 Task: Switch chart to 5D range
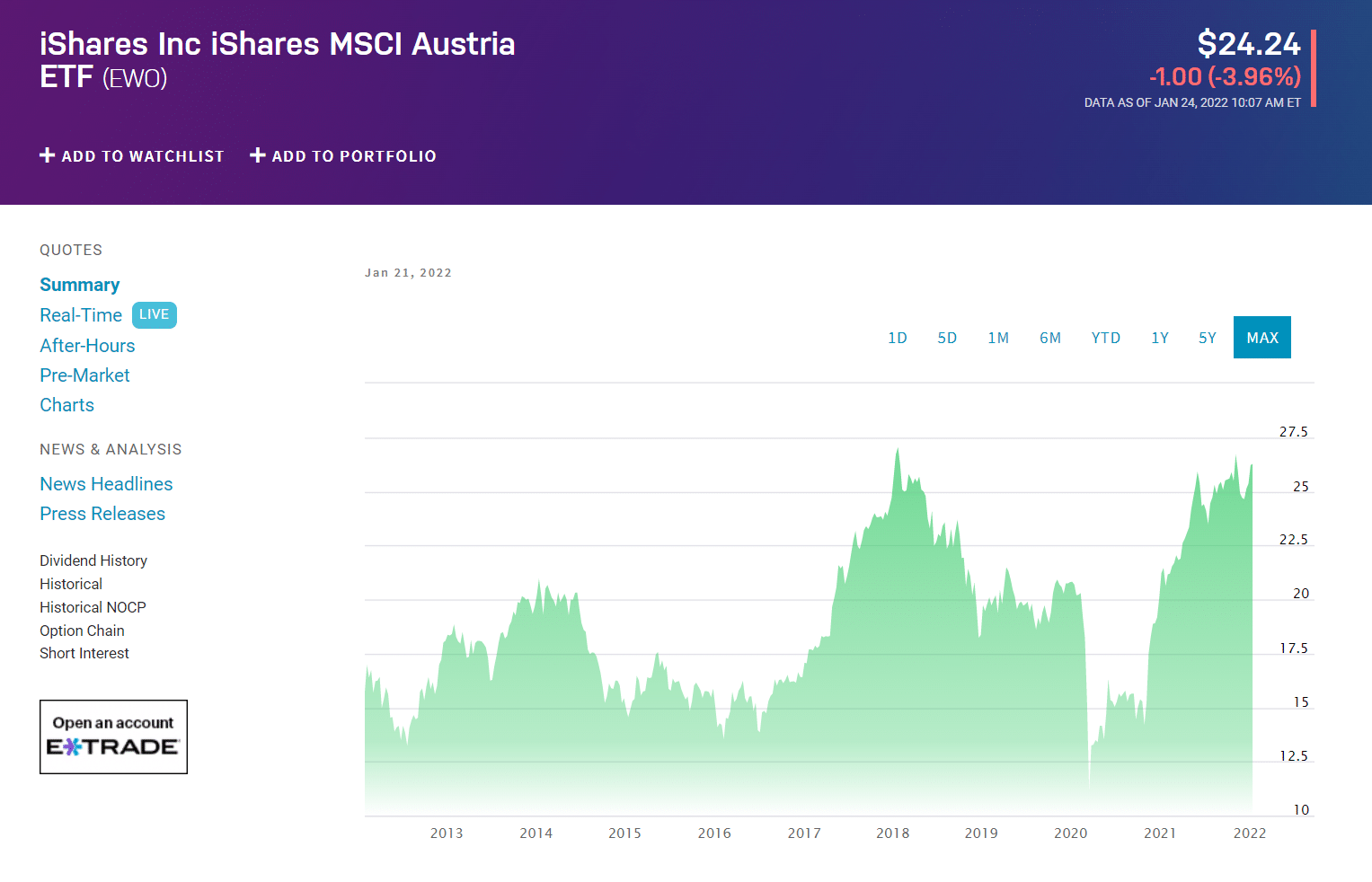click(x=947, y=338)
